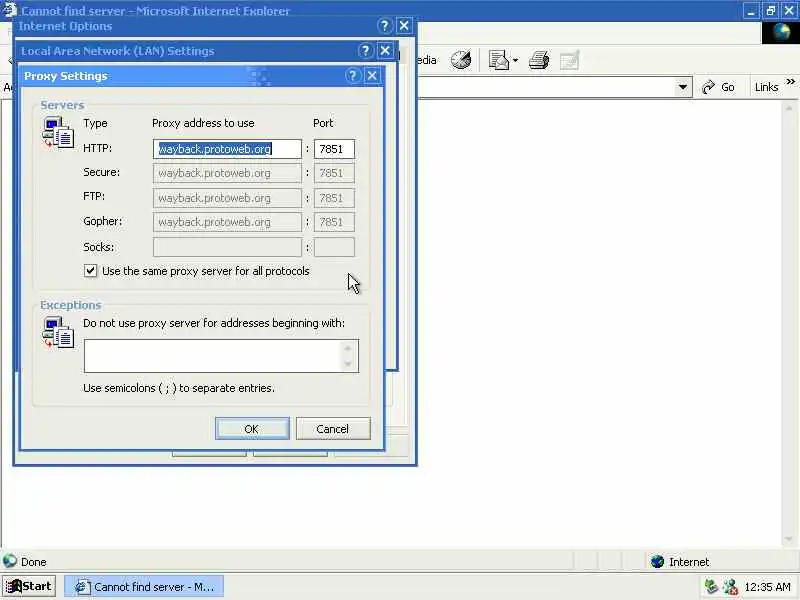Minimize the Internet Explorer window
The image size is (800, 600).
[750, 11]
